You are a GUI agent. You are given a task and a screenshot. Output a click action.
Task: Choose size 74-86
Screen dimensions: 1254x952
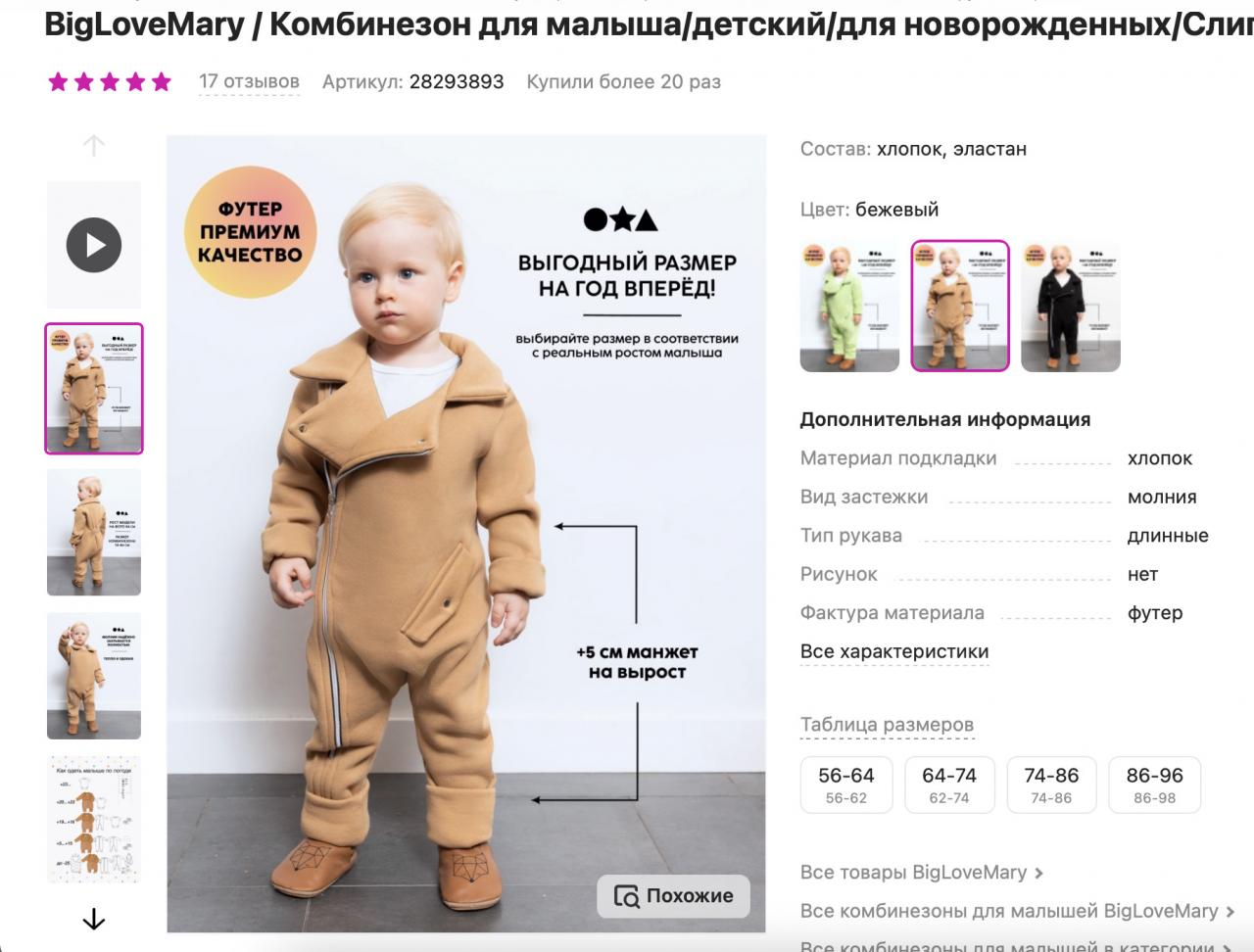tap(1051, 785)
